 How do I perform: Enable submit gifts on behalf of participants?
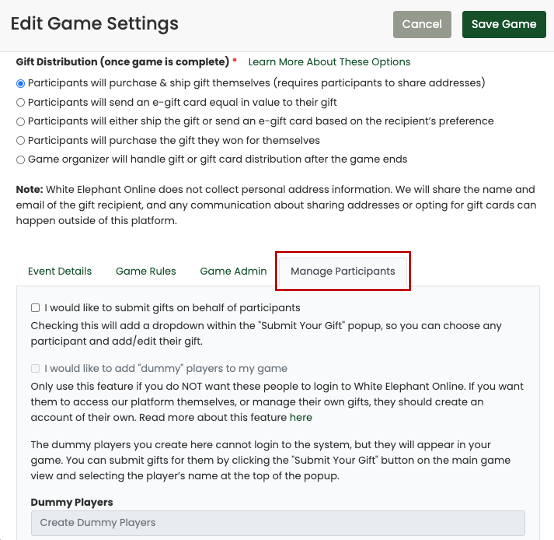[x=35, y=308]
